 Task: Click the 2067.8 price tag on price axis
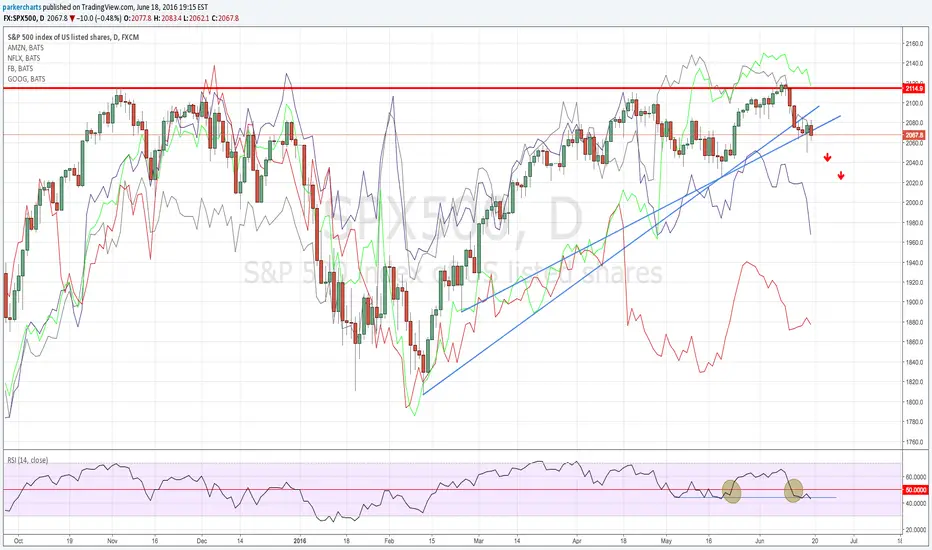point(914,135)
